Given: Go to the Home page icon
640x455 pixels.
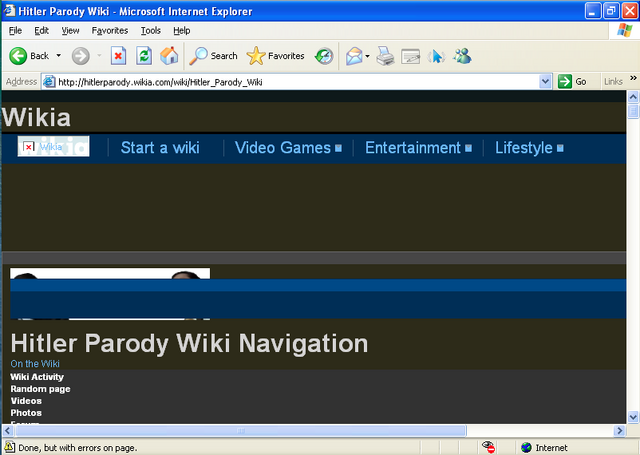Looking at the screenshot, I should [169, 56].
